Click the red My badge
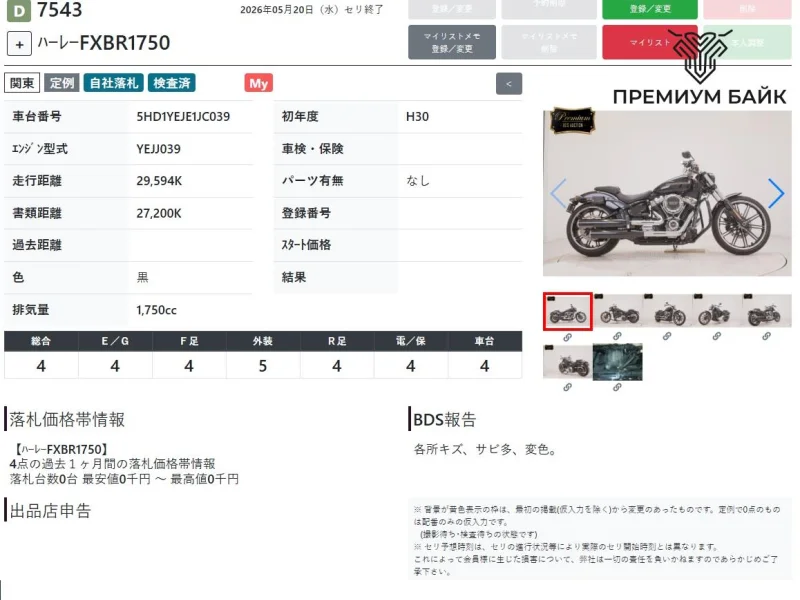The image size is (800, 600). [x=259, y=83]
